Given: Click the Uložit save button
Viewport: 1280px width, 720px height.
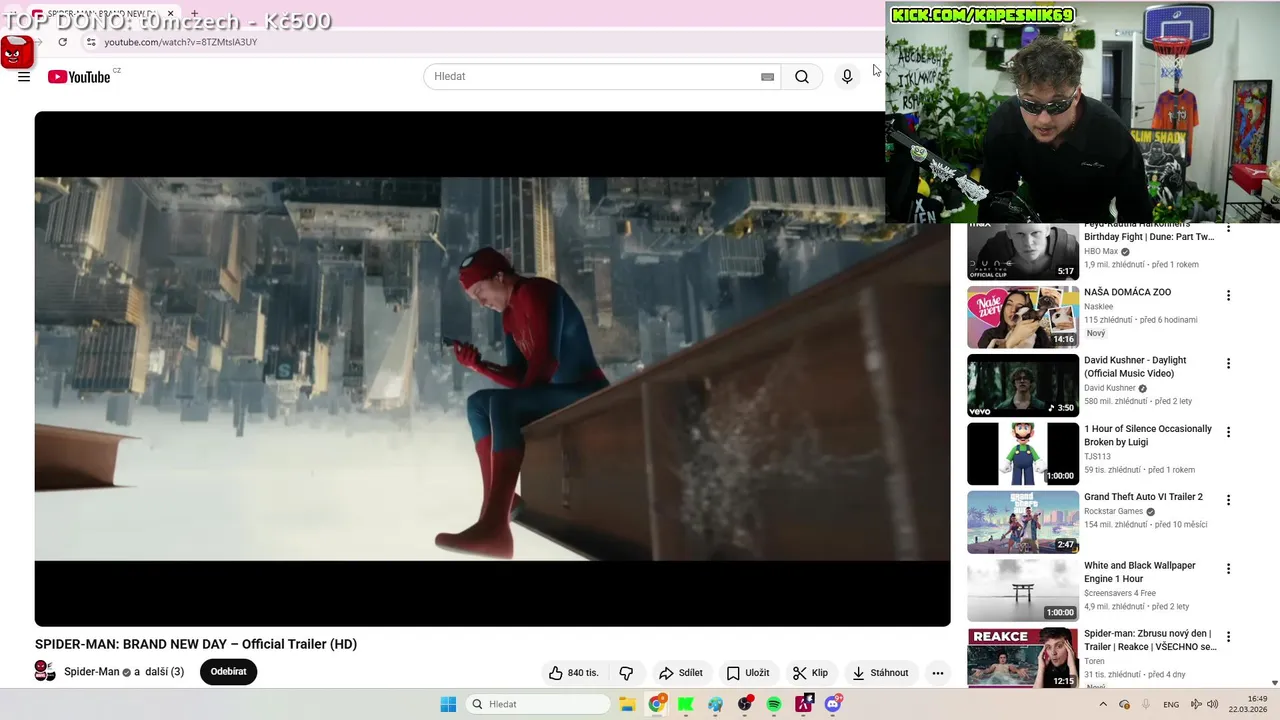Looking at the screenshot, I should (x=747, y=673).
